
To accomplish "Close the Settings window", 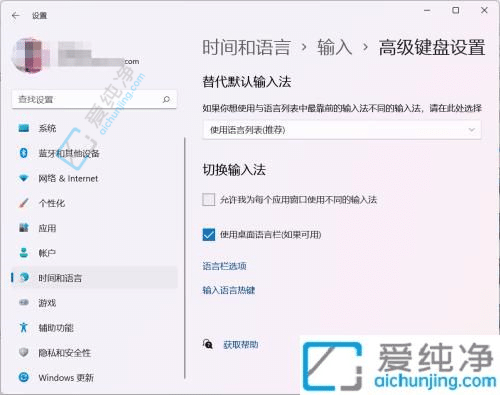I will (x=484, y=11).
